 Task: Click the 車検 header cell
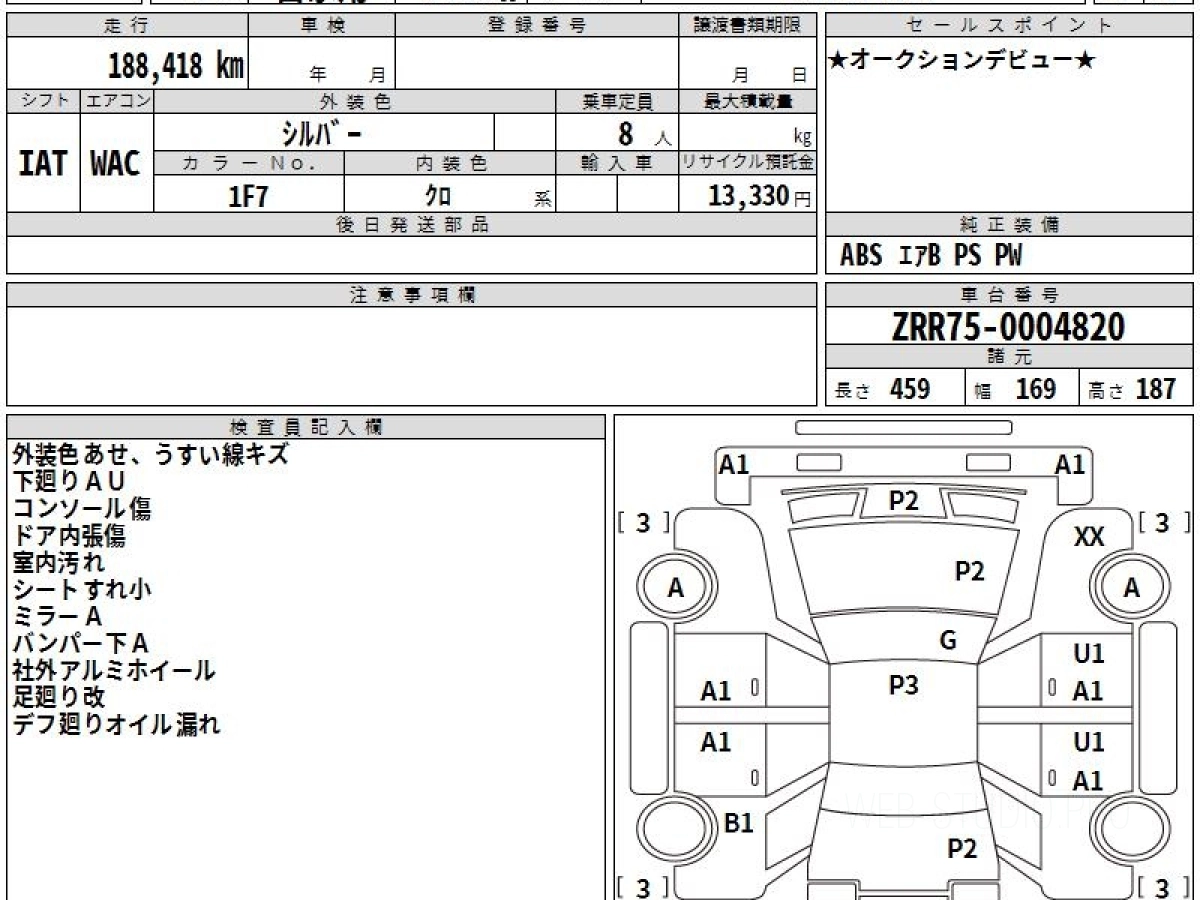(x=321, y=26)
